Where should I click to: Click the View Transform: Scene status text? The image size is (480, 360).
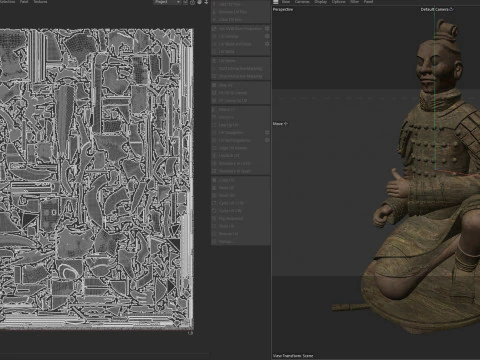(x=293, y=356)
